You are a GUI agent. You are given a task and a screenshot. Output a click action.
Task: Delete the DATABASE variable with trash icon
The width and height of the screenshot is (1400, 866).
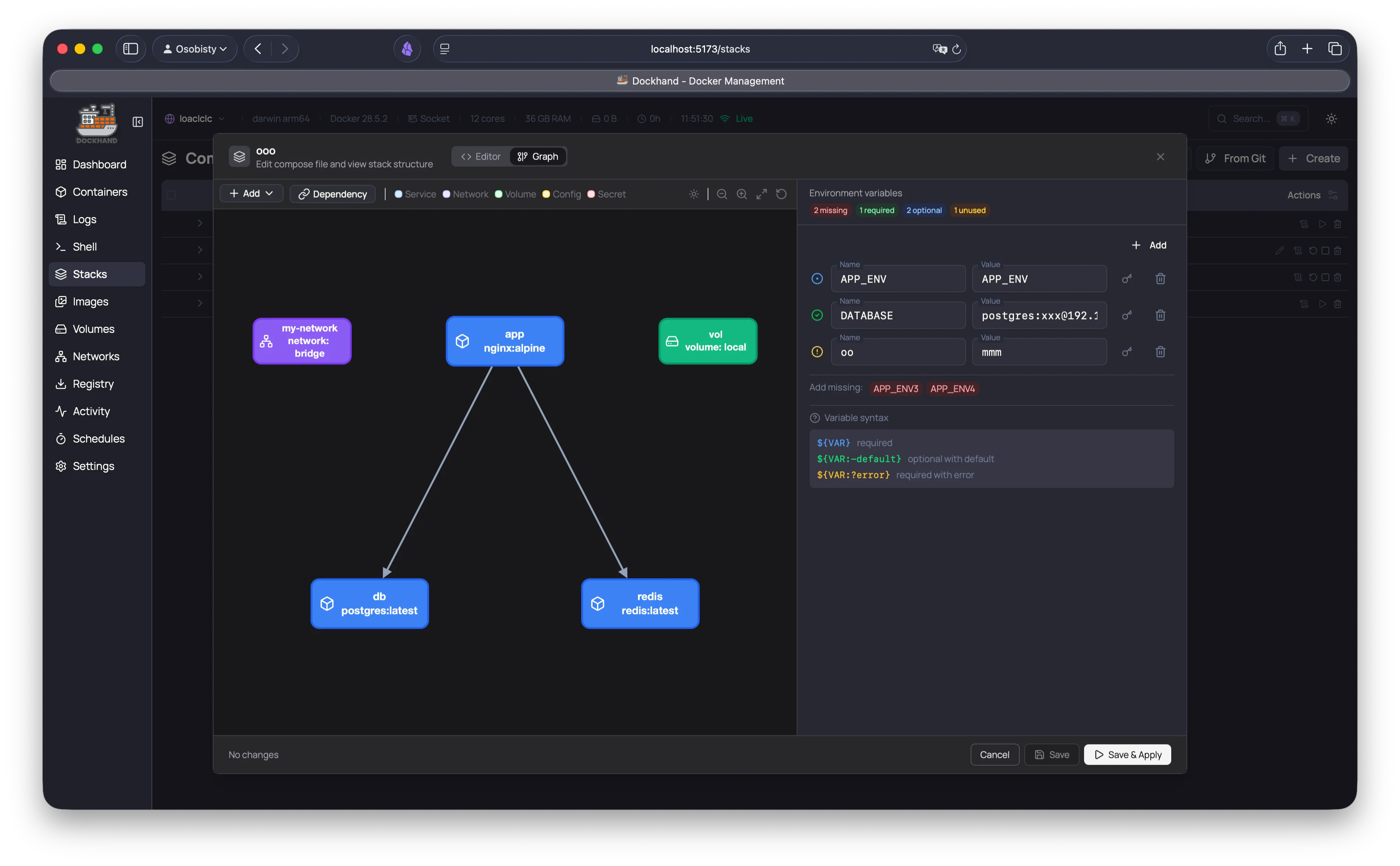click(1160, 316)
